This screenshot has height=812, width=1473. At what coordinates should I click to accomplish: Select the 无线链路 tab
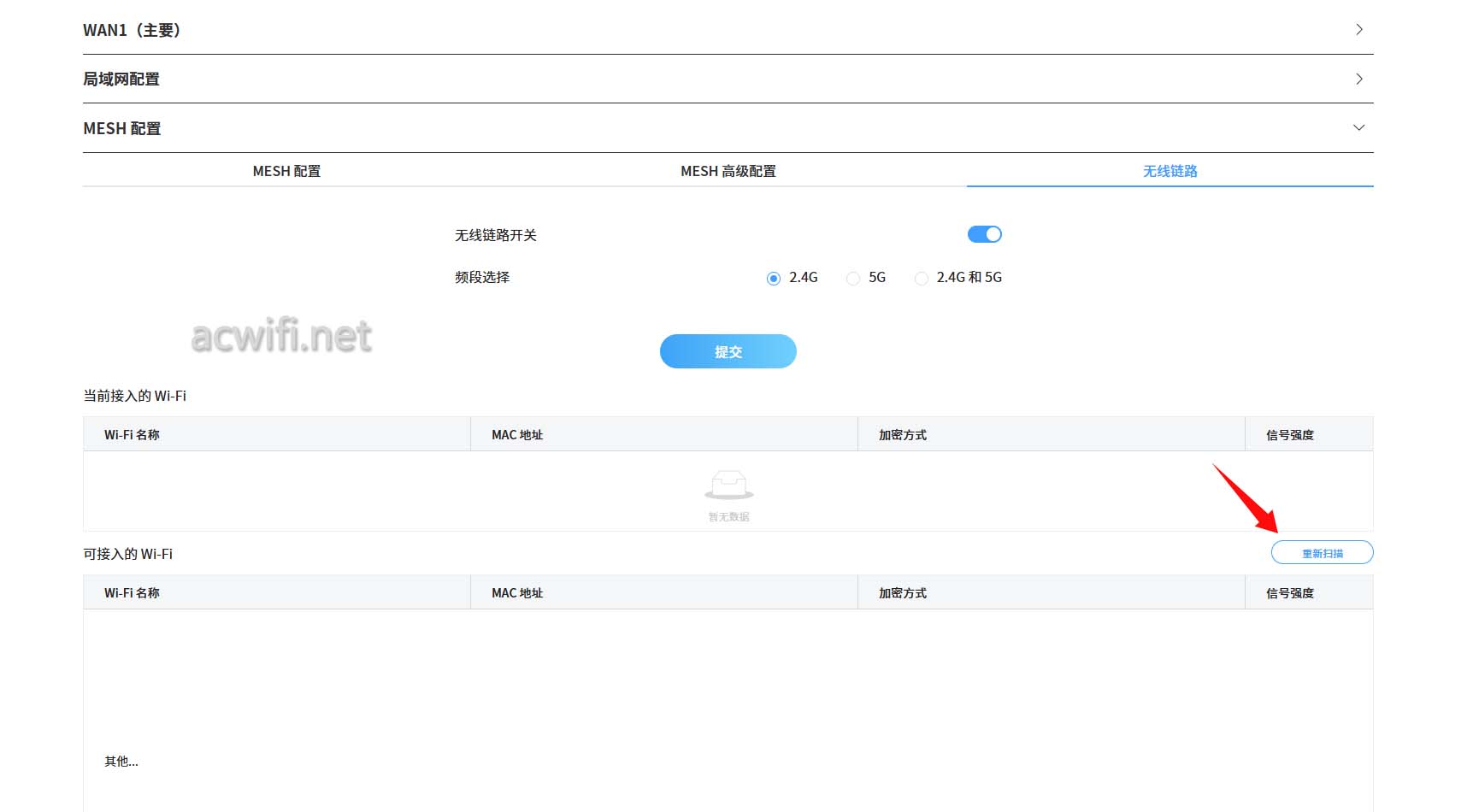1170,171
